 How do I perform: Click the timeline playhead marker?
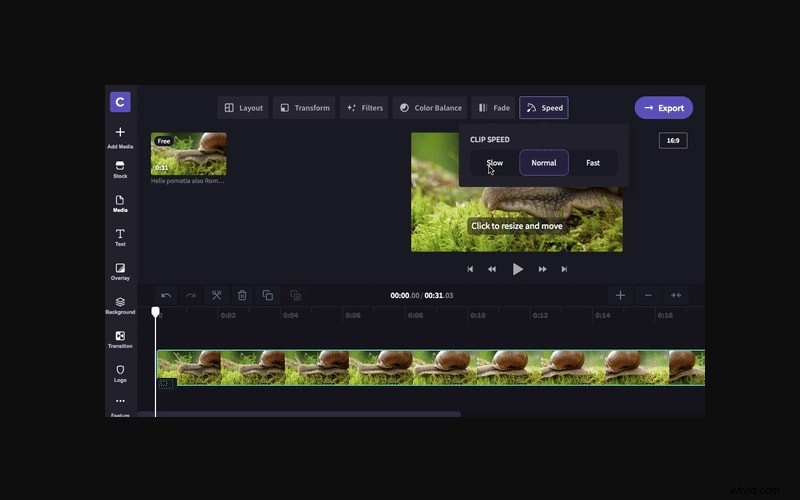pyautogui.click(x=155, y=311)
